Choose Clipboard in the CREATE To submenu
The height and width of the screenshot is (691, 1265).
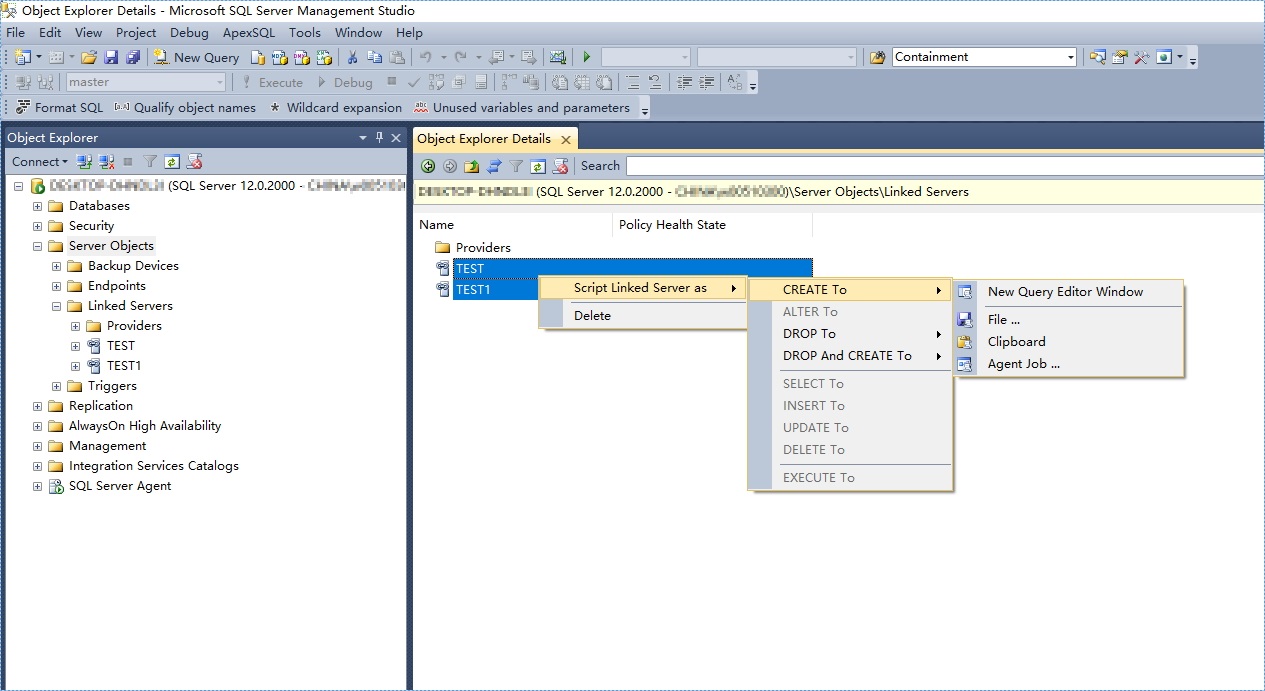click(1068, 342)
